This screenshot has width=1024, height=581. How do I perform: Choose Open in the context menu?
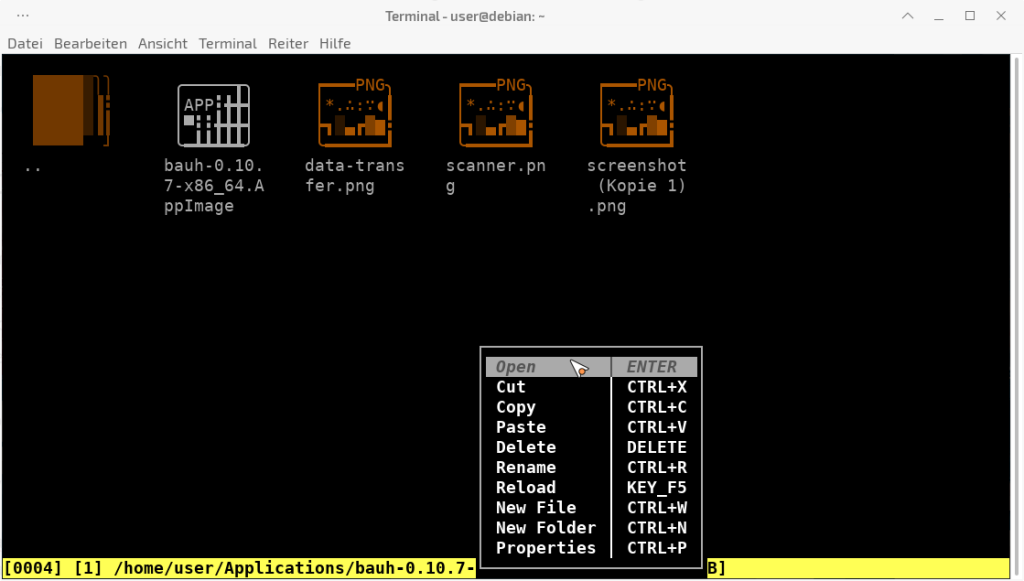516,367
